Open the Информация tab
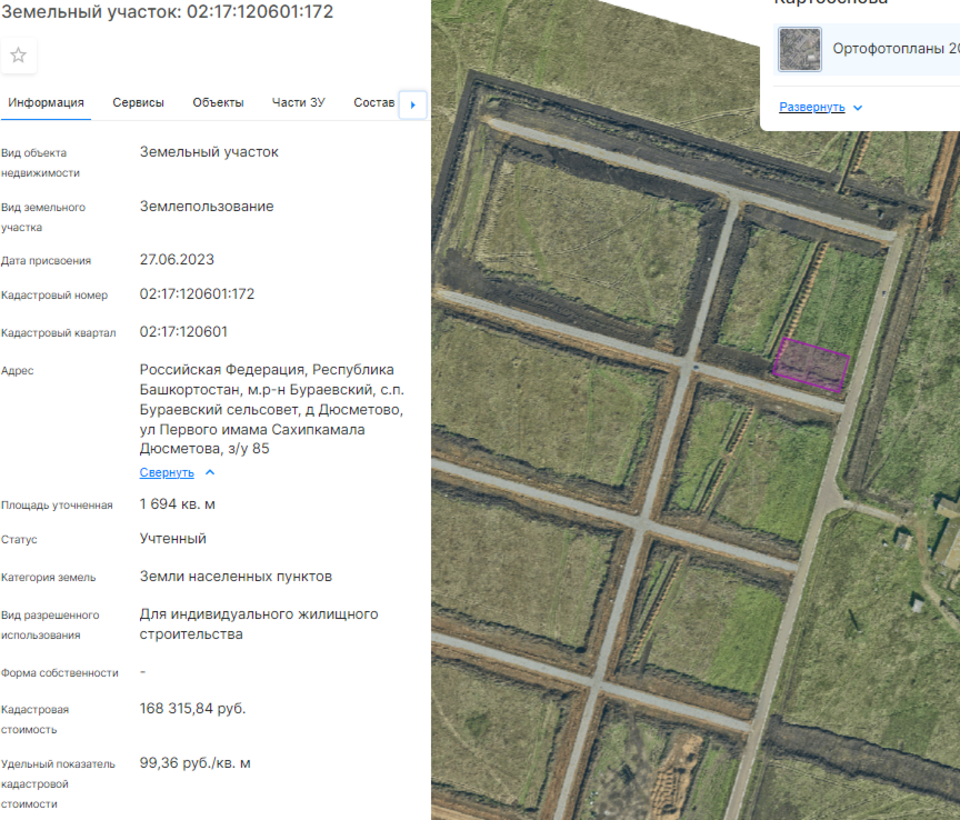 click(x=46, y=103)
